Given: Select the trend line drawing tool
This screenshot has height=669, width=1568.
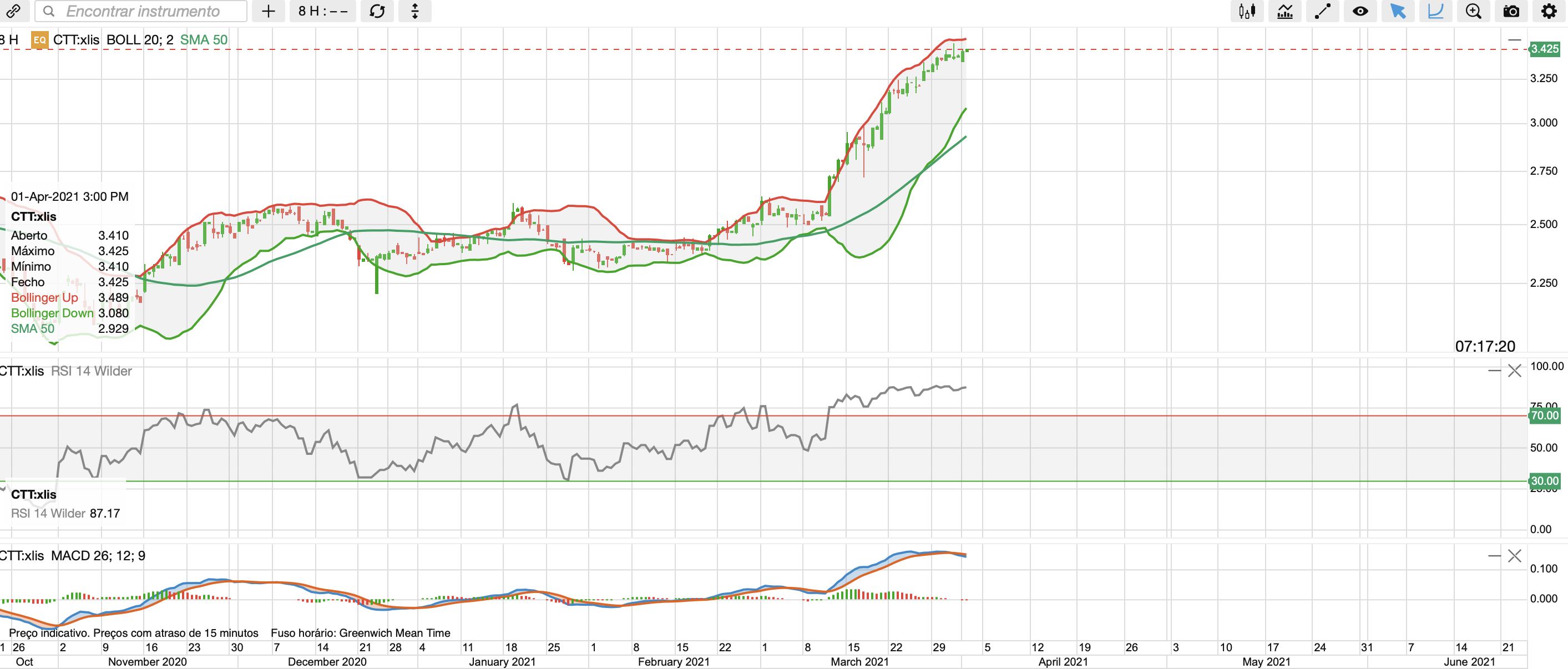Looking at the screenshot, I should (1322, 11).
